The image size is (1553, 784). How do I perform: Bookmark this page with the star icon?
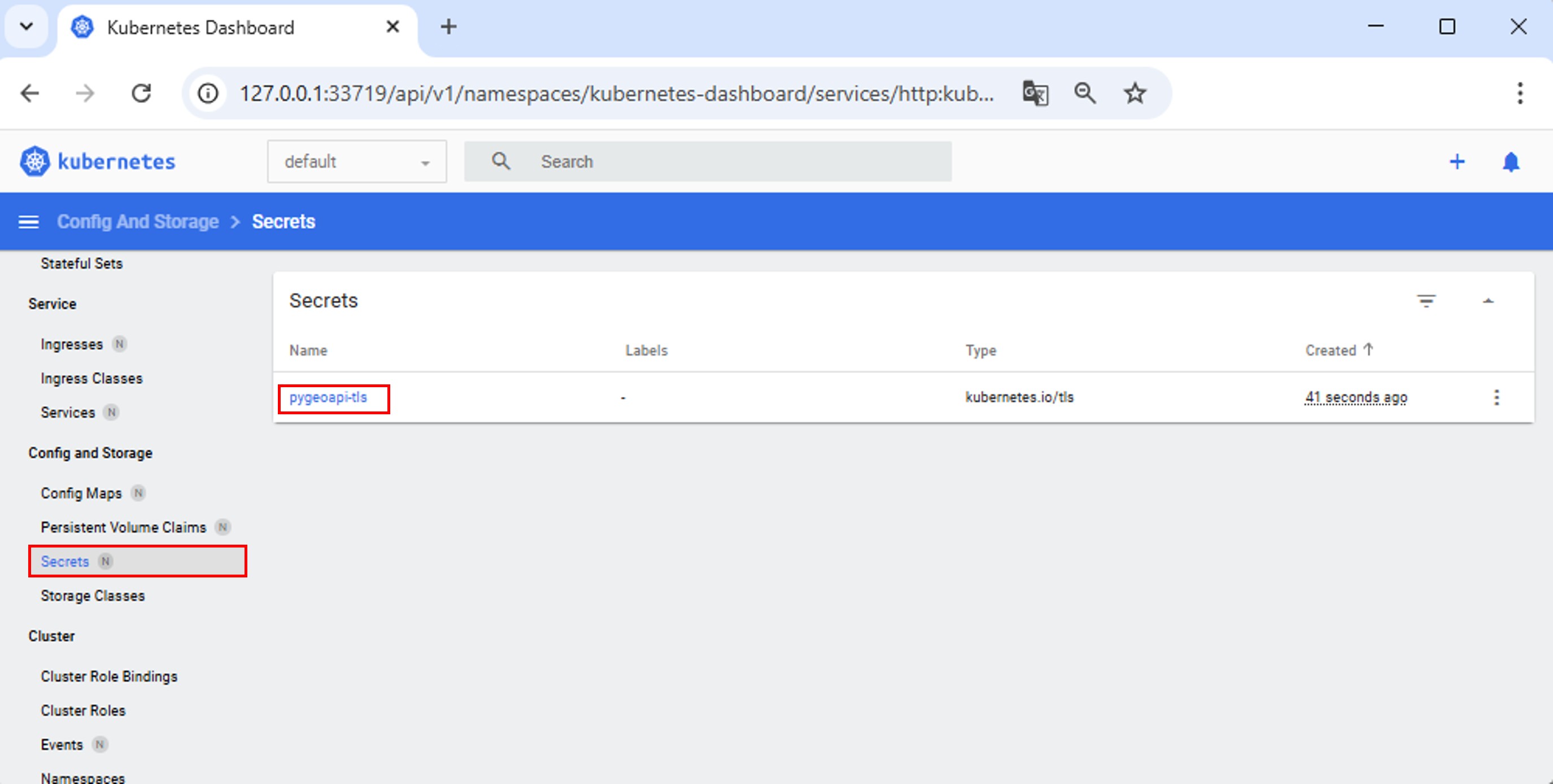[x=1135, y=93]
